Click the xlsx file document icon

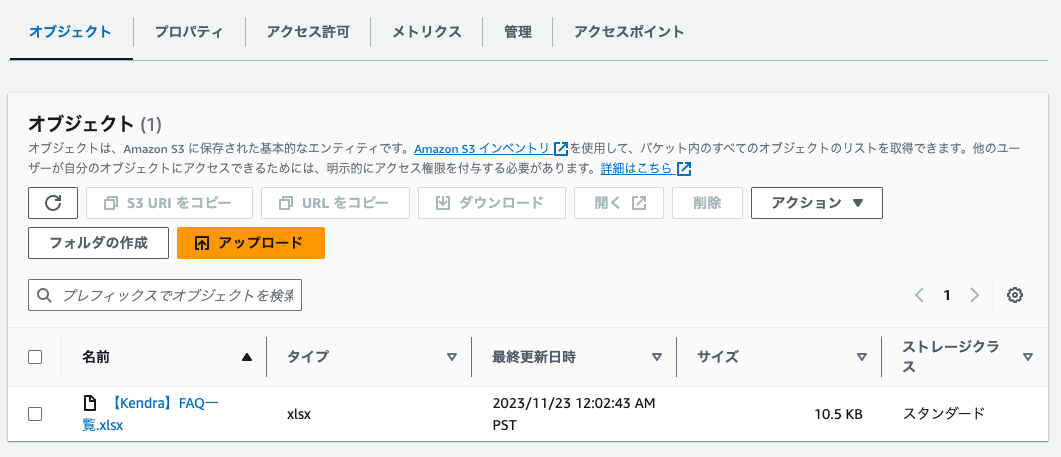pos(90,403)
